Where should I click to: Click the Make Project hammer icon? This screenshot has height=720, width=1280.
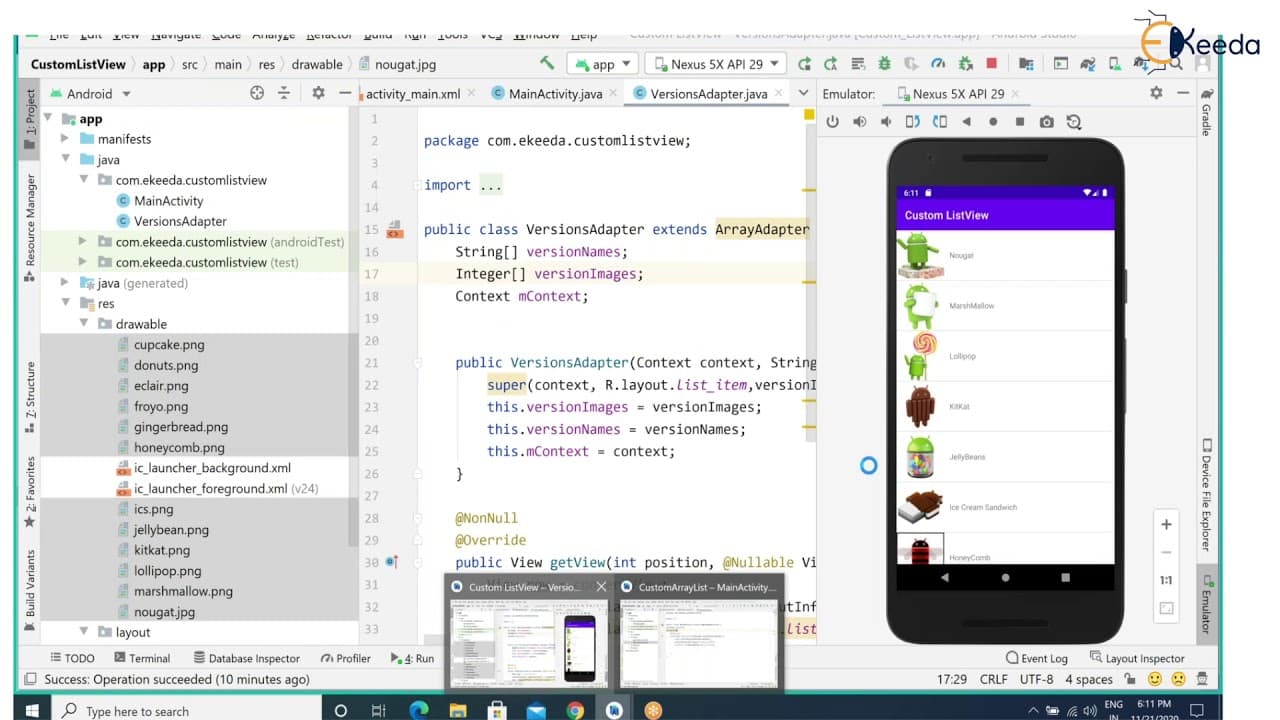(x=547, y=63)
